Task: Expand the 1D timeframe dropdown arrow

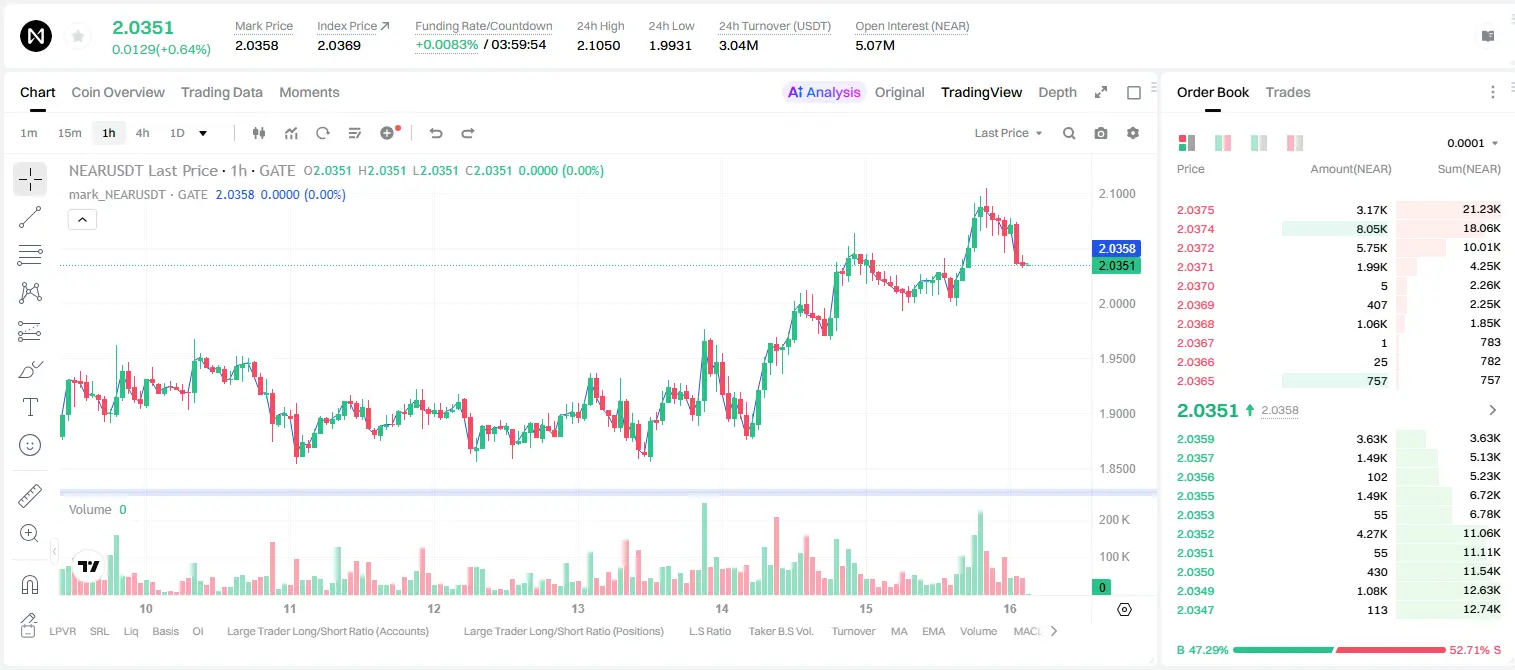Action: [203, 133]
